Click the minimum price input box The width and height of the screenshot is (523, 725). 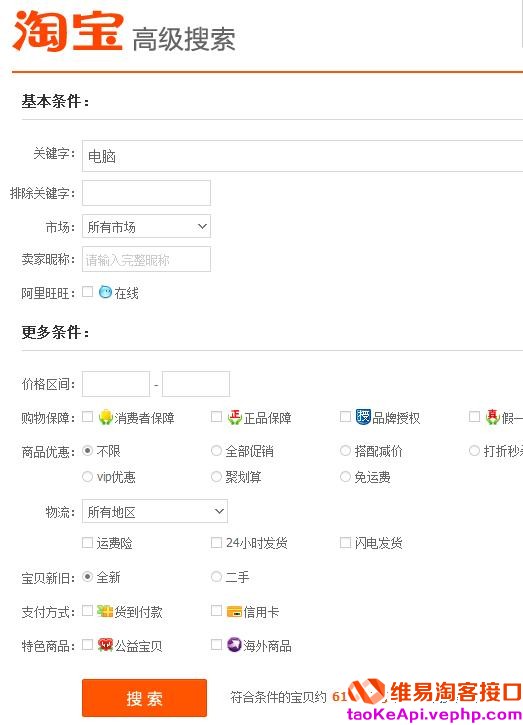[116, 384]
